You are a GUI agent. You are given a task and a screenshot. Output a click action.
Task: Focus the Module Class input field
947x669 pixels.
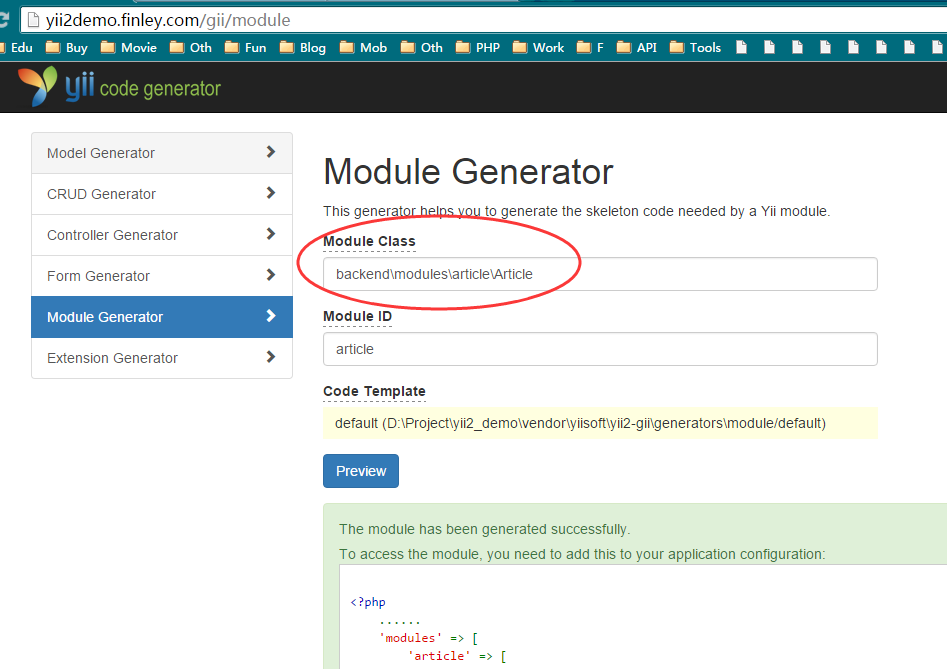(x=600, y=274)
